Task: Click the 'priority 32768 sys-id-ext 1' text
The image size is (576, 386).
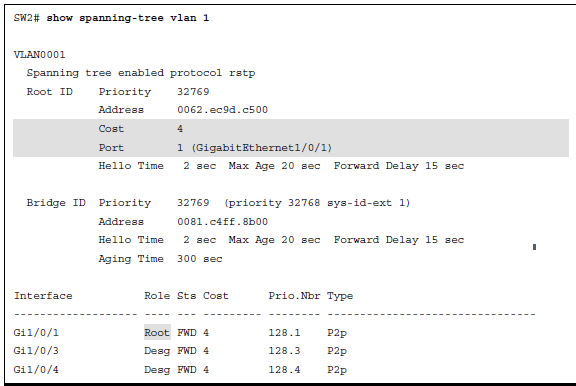Action: [317, 203]
